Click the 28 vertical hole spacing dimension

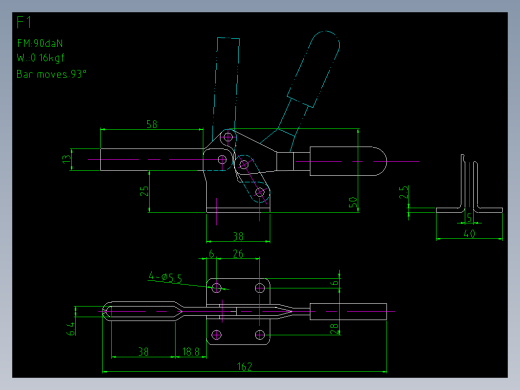coord(334,329)
